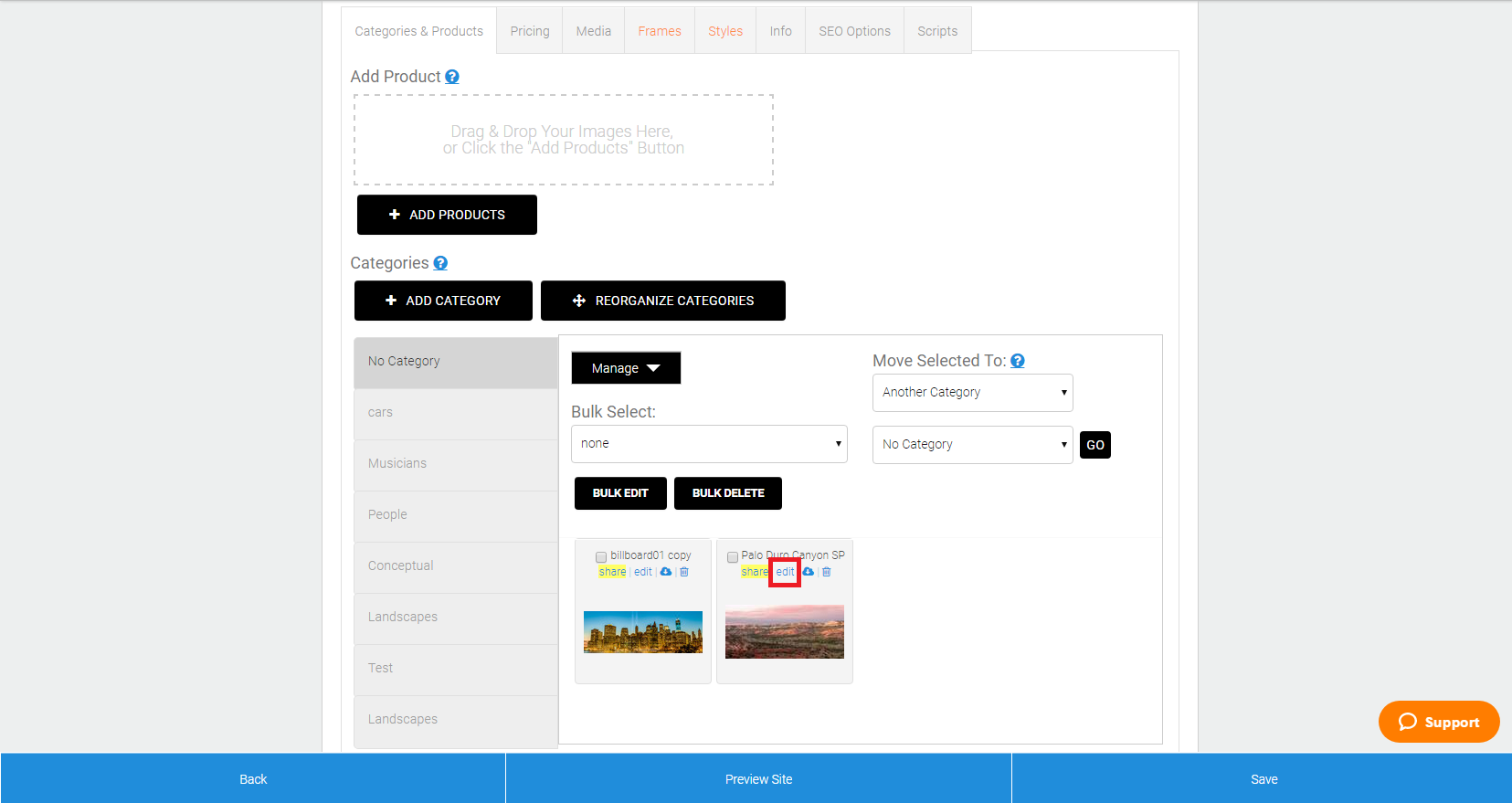Delete billboard01 copy using its trash icon

684,572
